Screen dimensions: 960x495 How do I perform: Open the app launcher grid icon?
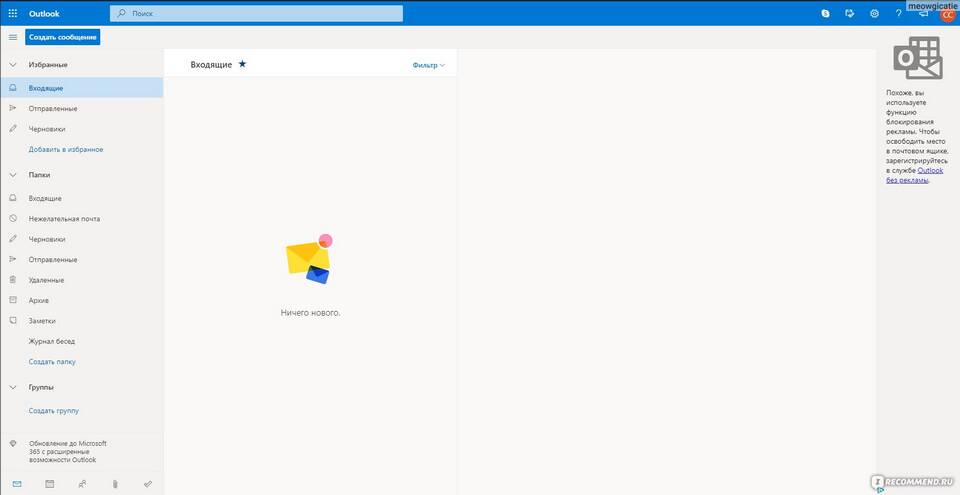[13, 13]
